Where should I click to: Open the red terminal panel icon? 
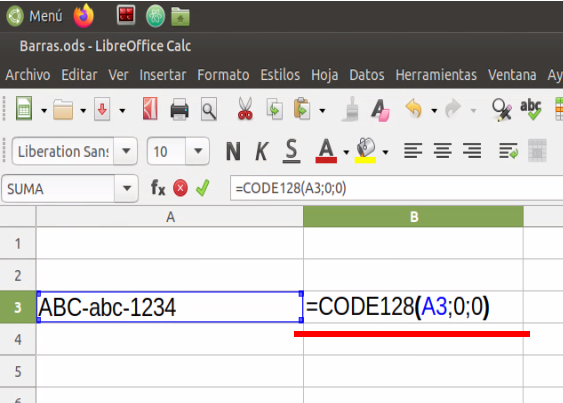(x=126, y=15)
